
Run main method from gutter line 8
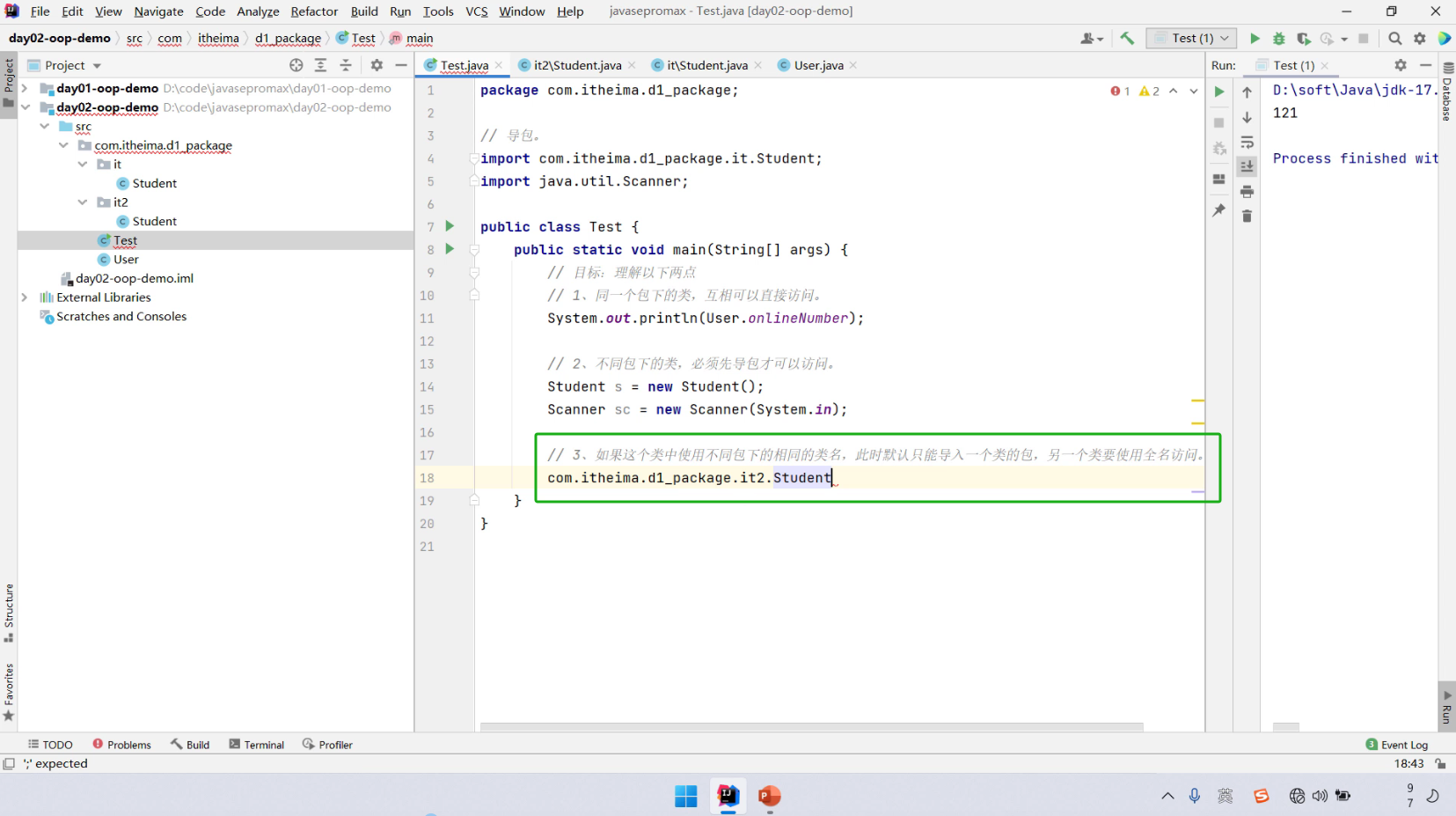(x=450, y=249)
